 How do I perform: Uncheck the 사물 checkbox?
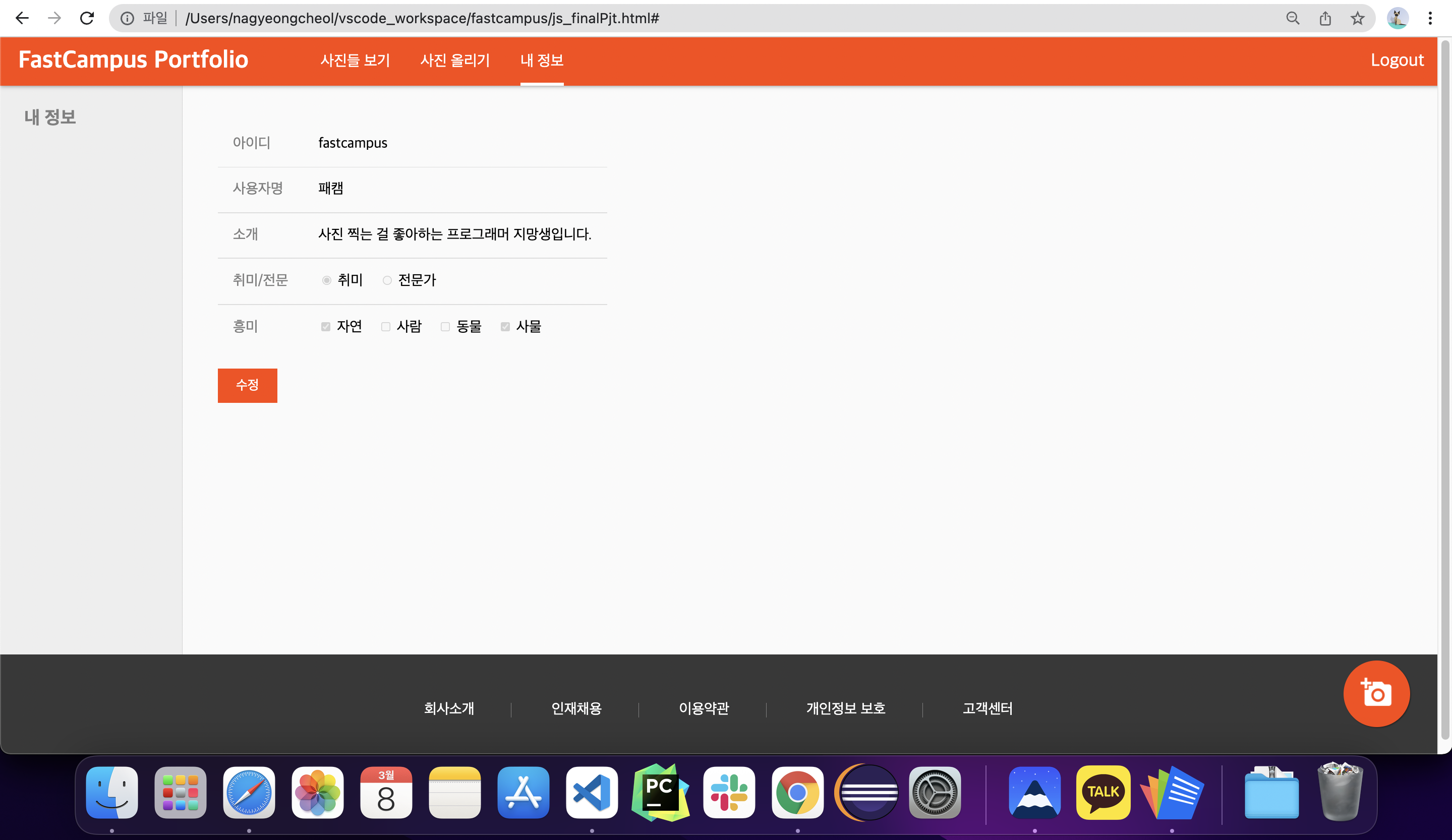pyautogui.click(x=505, y=327)
